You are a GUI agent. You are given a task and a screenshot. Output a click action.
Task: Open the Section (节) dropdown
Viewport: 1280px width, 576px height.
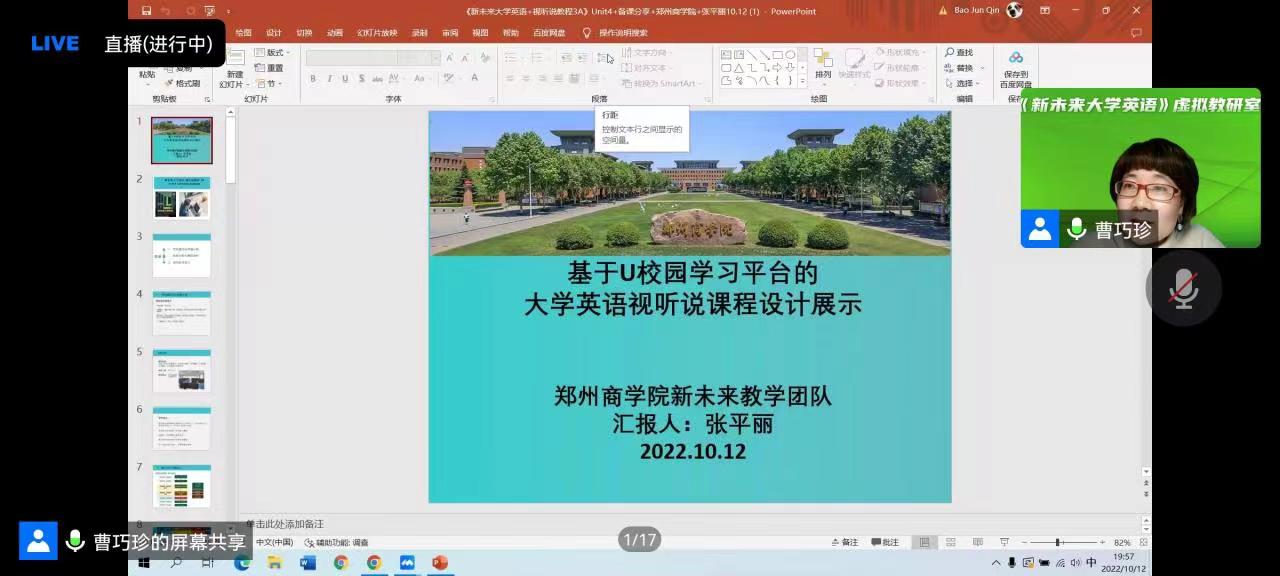(267, 84)
